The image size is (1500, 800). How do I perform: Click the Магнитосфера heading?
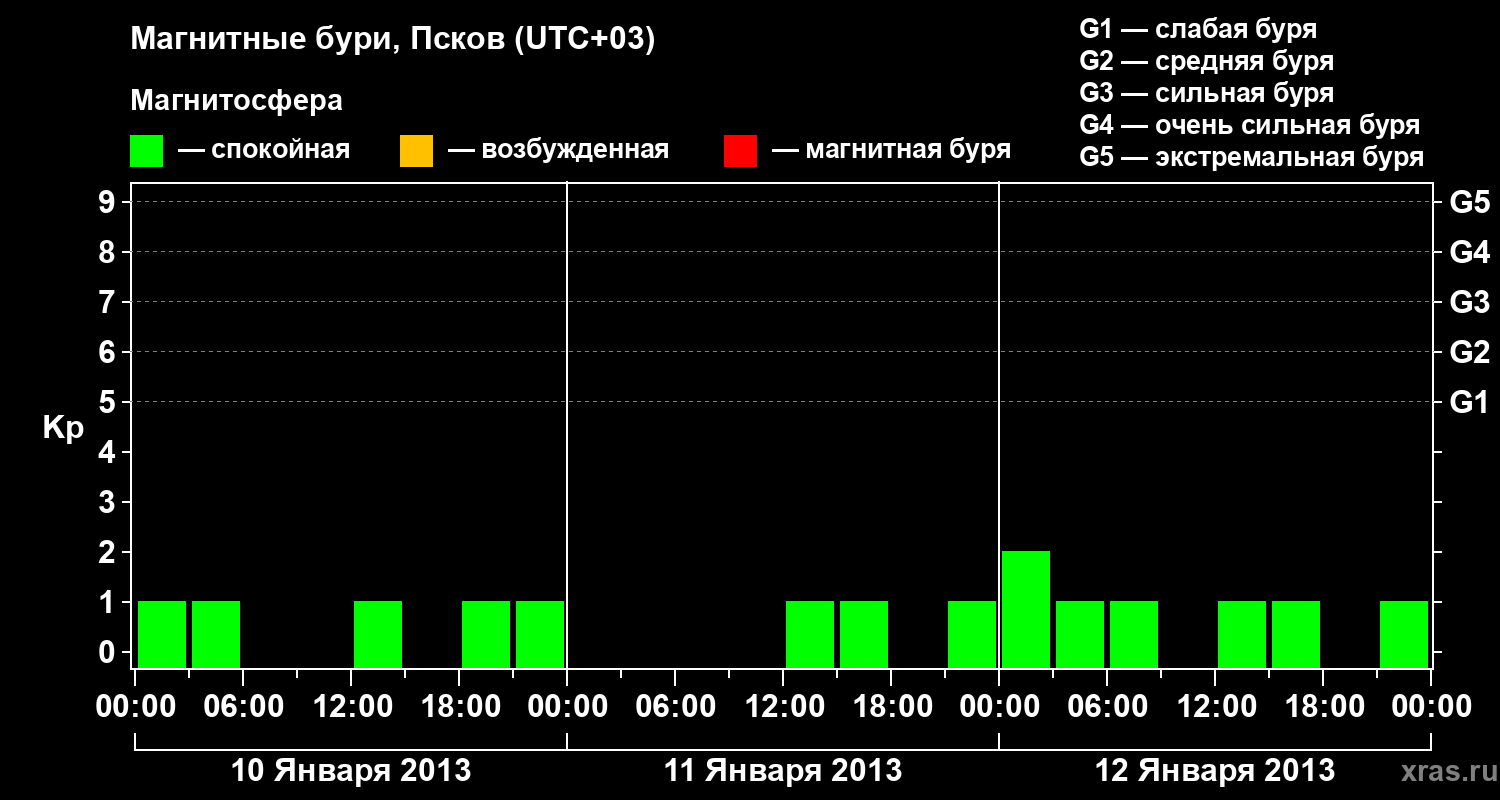tap(236, 101)
